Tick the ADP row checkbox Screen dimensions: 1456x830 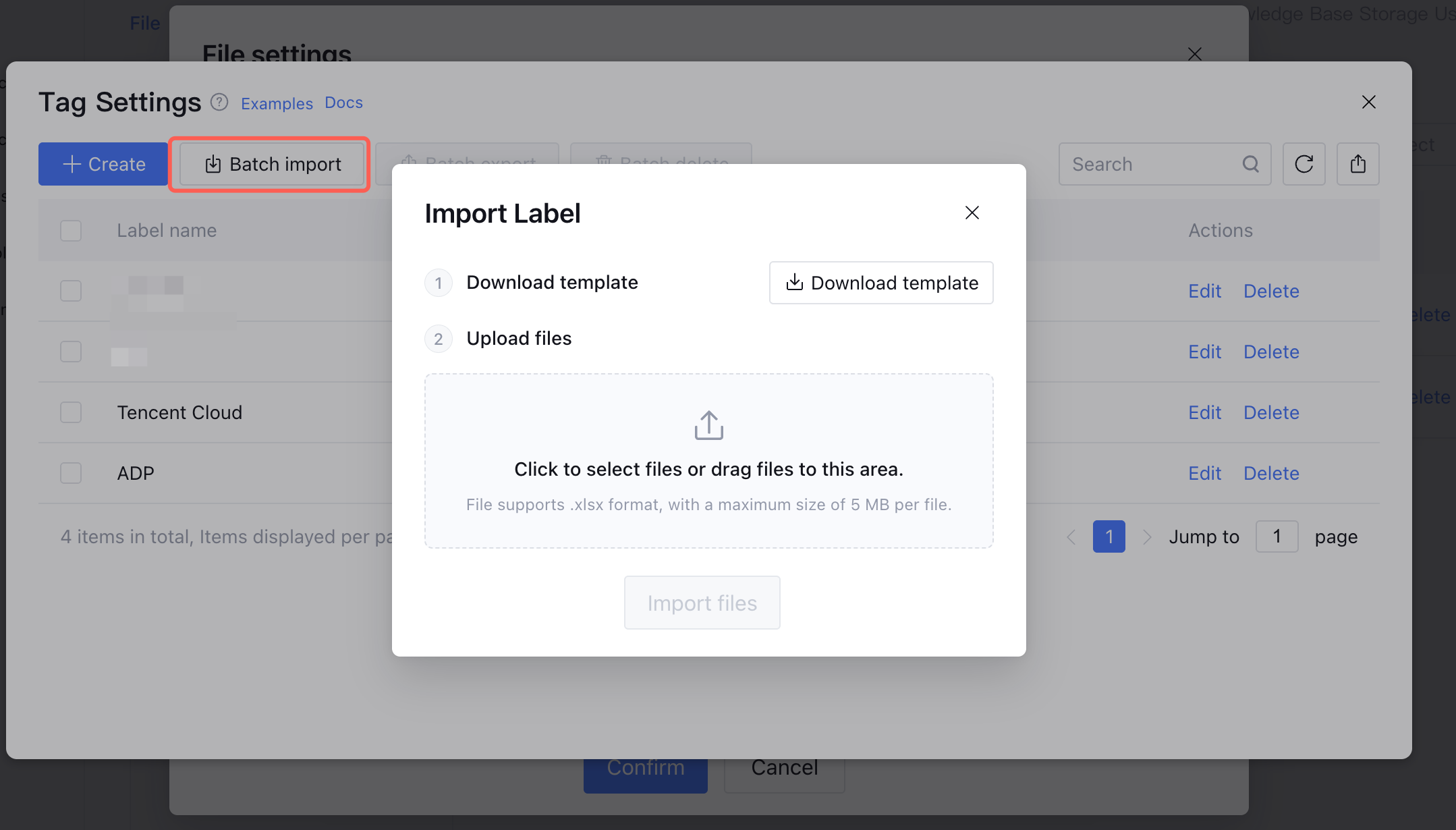point(71,473)
